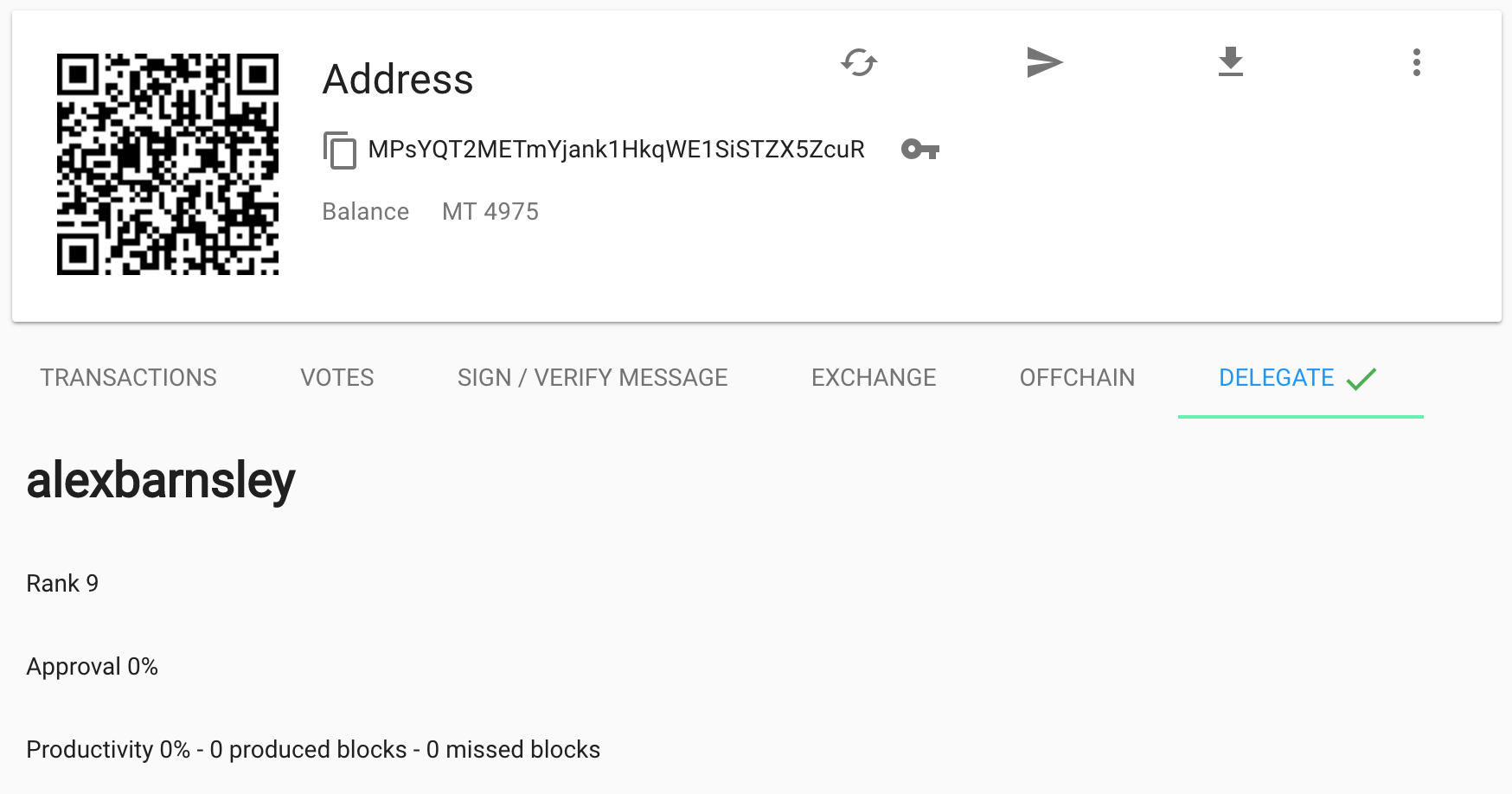Screen dimensions: 1512x794
Task: Click the green checkmark beside DELEGATE
Action: click(x=1361, y=379)
